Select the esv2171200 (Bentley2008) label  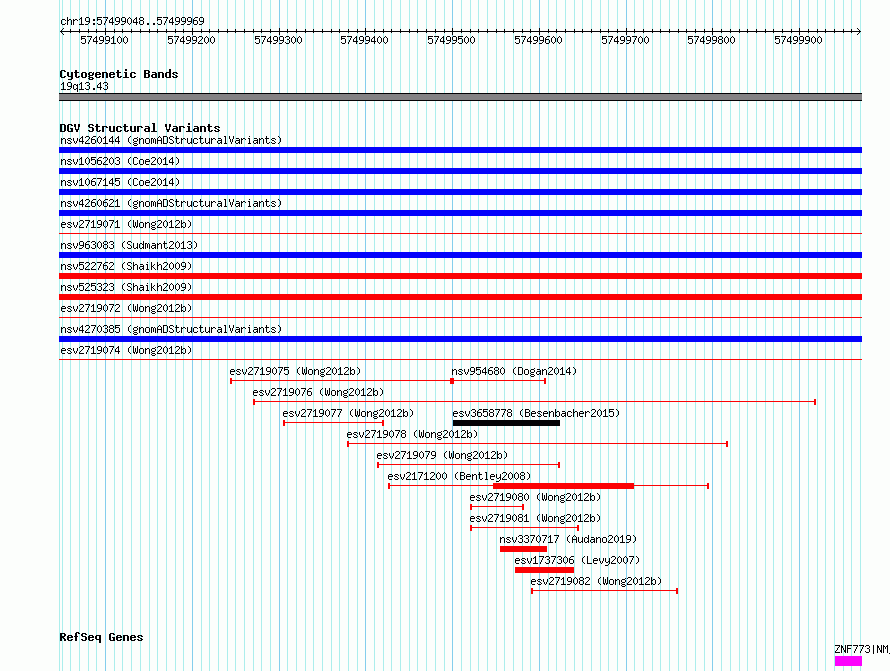[x=460, y=476]
